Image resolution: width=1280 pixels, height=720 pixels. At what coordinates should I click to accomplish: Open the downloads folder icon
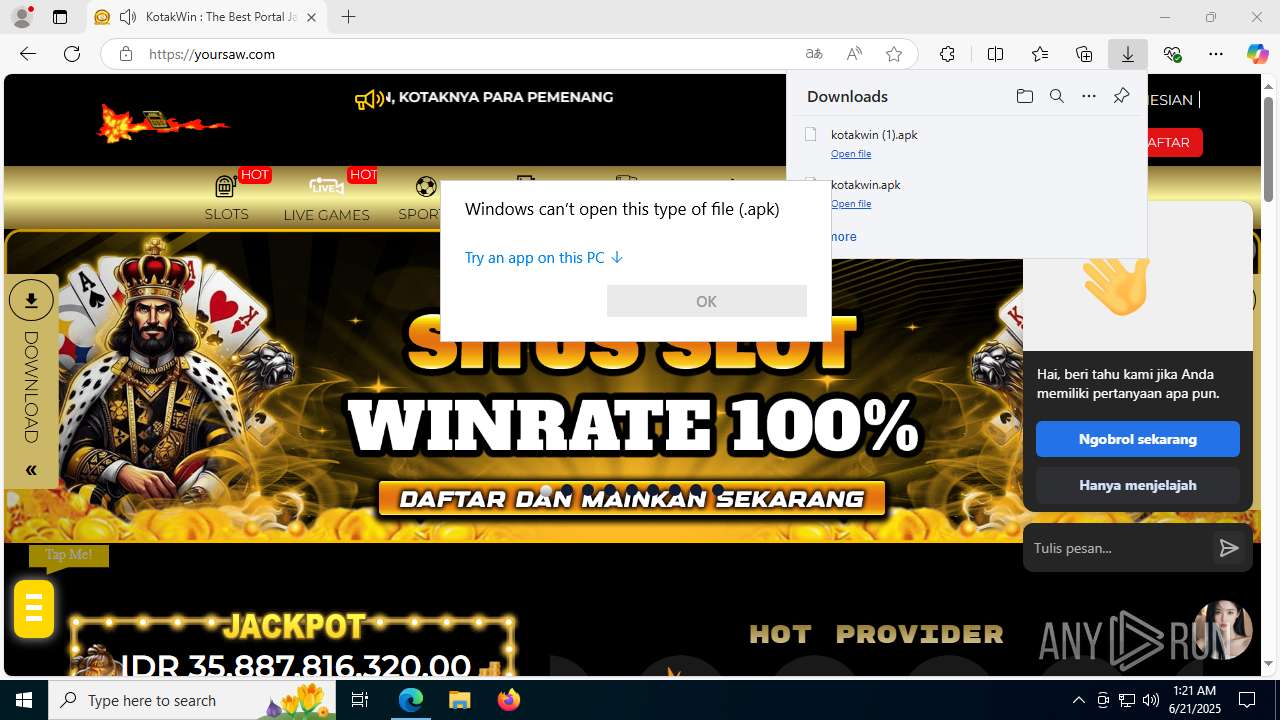[1024, 96]
